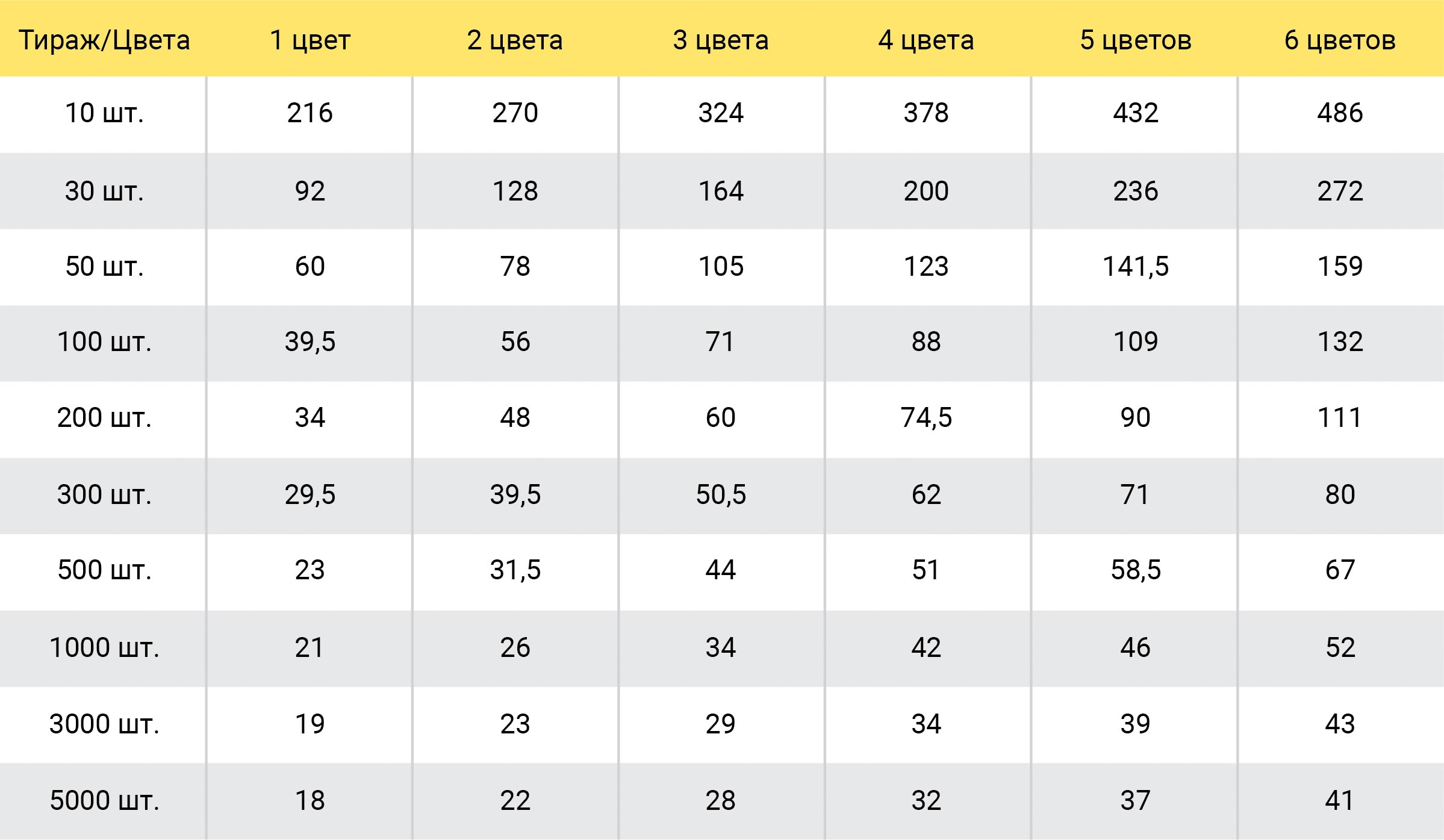Select the 31,5 price cell
The image size is (1444, 840).
[x=515, y=570]
